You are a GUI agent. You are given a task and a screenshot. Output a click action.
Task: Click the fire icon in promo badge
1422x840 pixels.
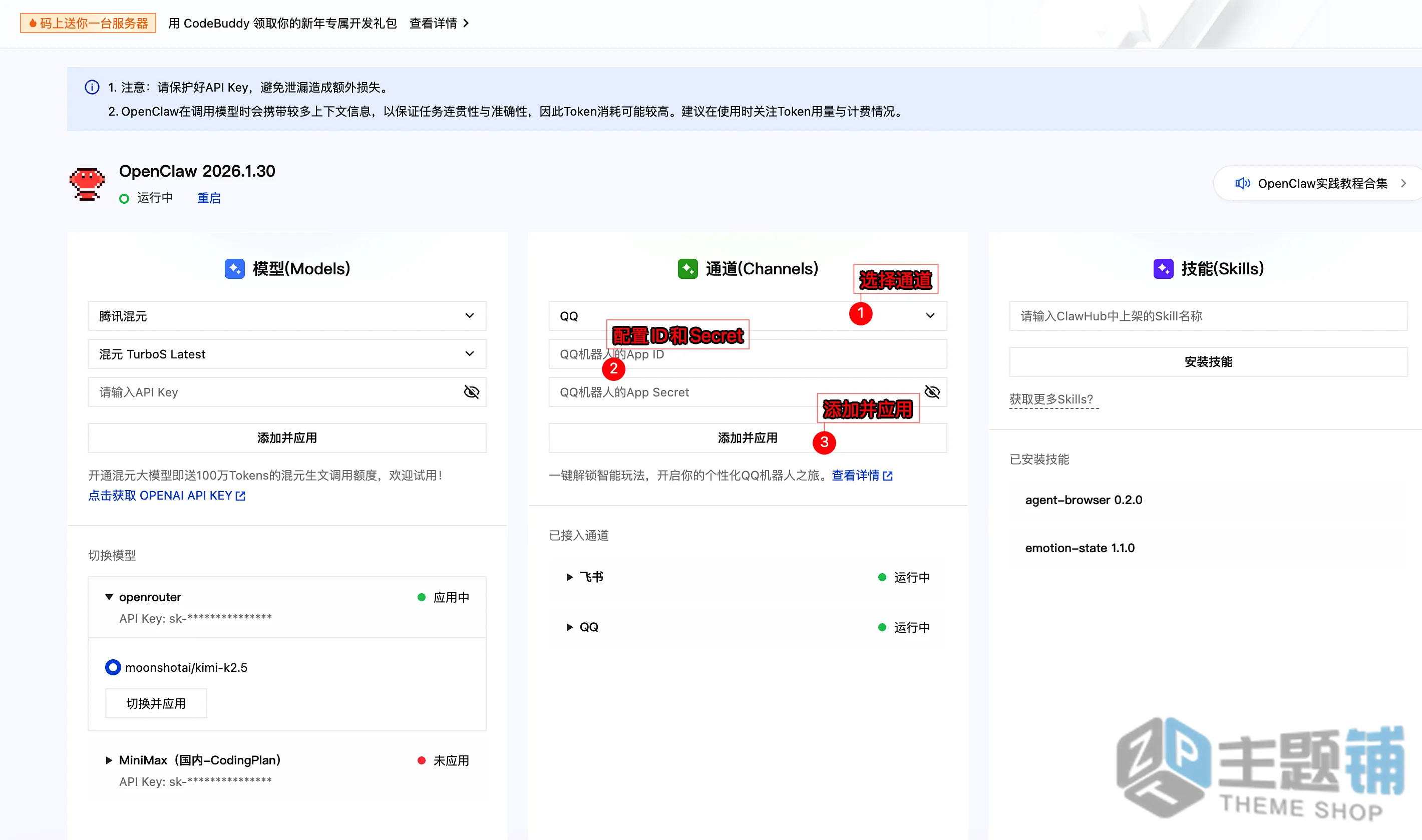point(33,23)
